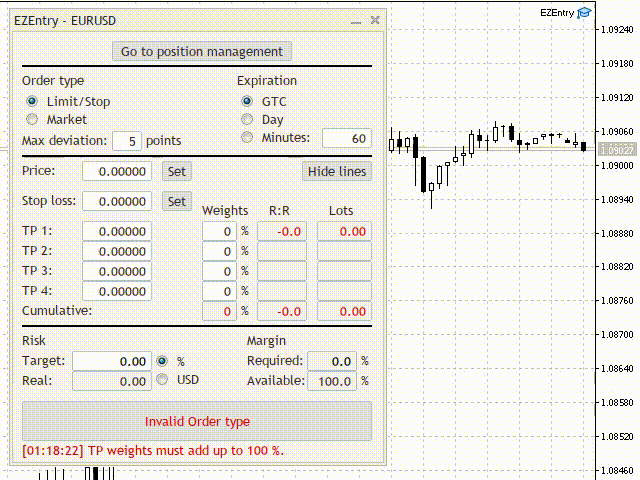Screen dimensions: 640x480
Task: Click the TP 2 price field
Action: 117,251
